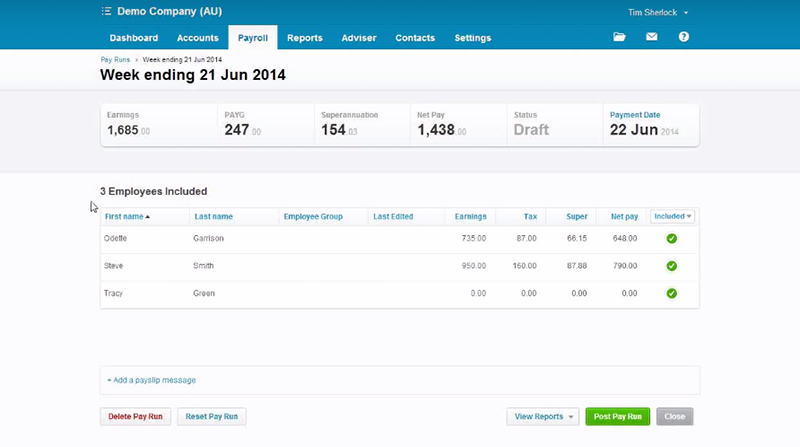The width and height of the screenshot is (800, 447).
Task: Click the green Post Pay Run button
Action: (617, 417)
